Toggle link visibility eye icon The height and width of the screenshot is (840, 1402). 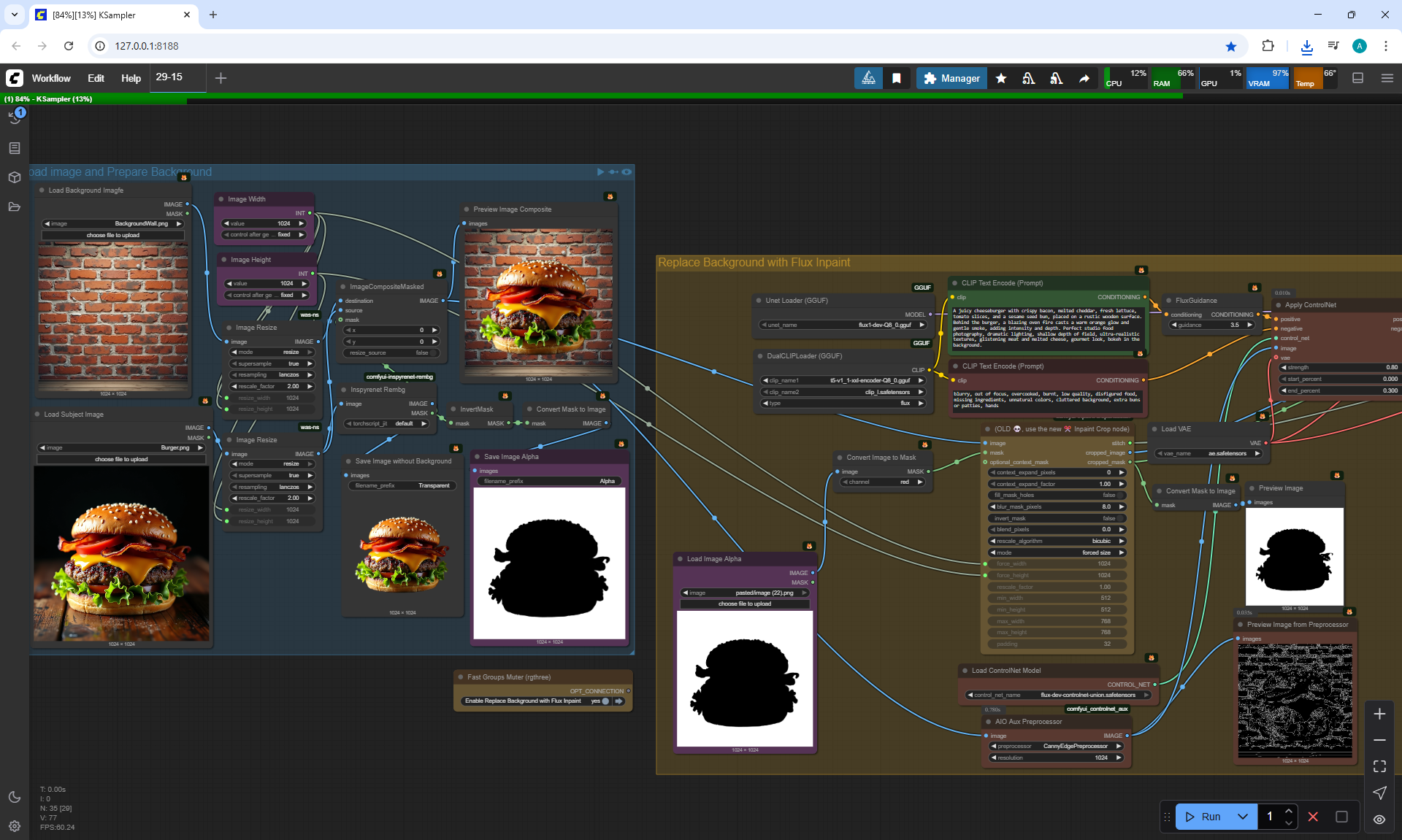[1379, 820]
